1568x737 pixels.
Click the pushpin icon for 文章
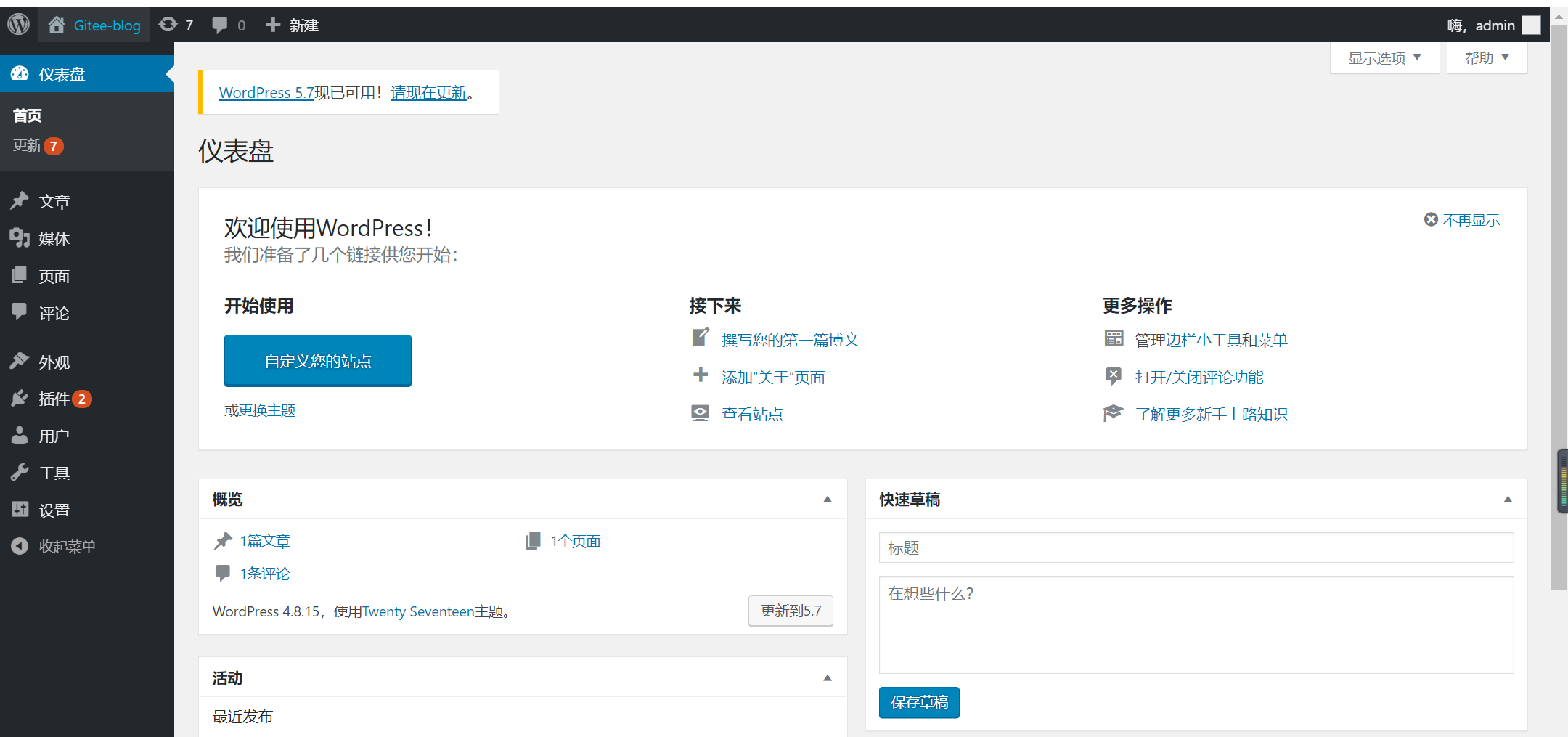[x=20, y=201]
